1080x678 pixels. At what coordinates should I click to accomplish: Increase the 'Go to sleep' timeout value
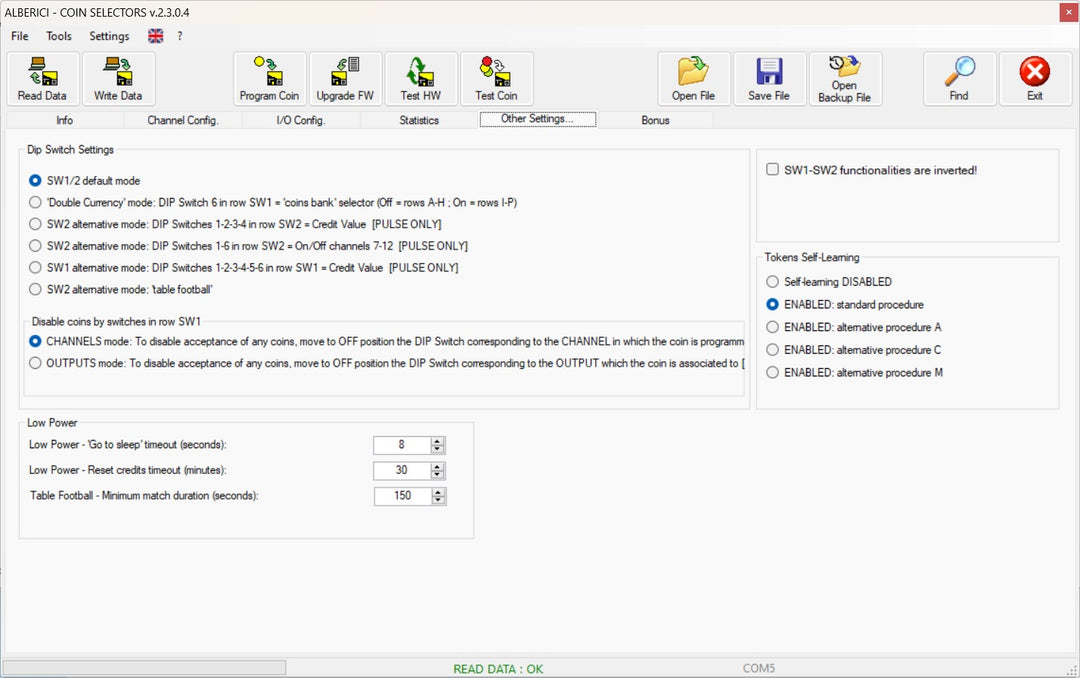click(x=438, y=441)
